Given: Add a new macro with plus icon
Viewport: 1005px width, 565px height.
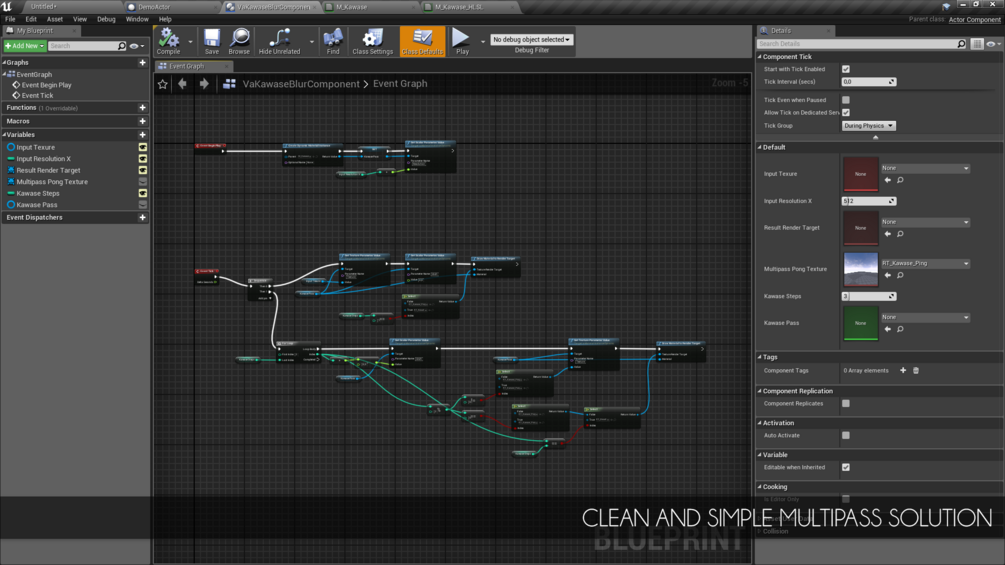Looking at the screenshot, I should (142, 121).
